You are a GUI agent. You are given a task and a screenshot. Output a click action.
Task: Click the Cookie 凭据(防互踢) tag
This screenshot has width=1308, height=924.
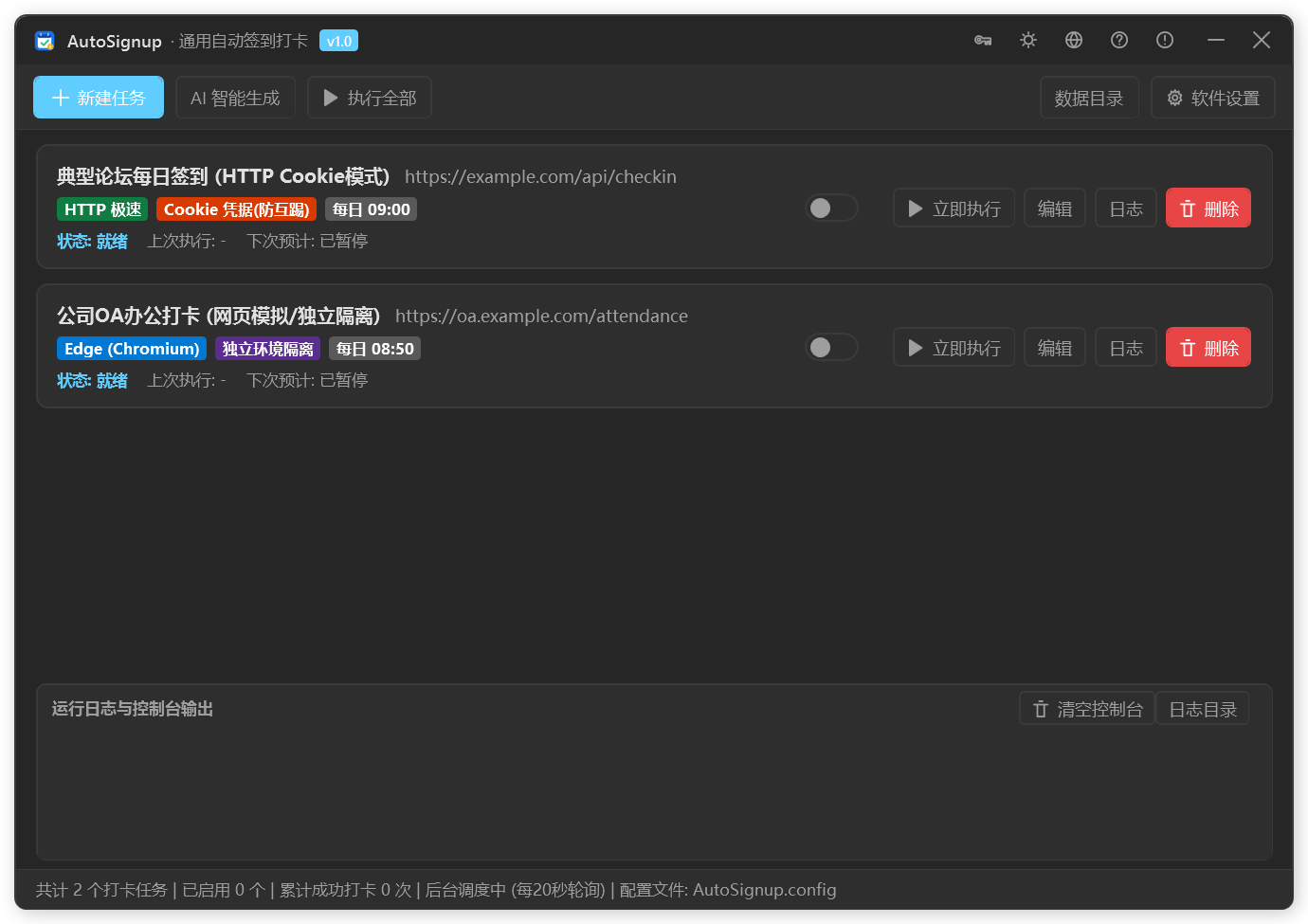pyautogui.click(x=236, y=209)
